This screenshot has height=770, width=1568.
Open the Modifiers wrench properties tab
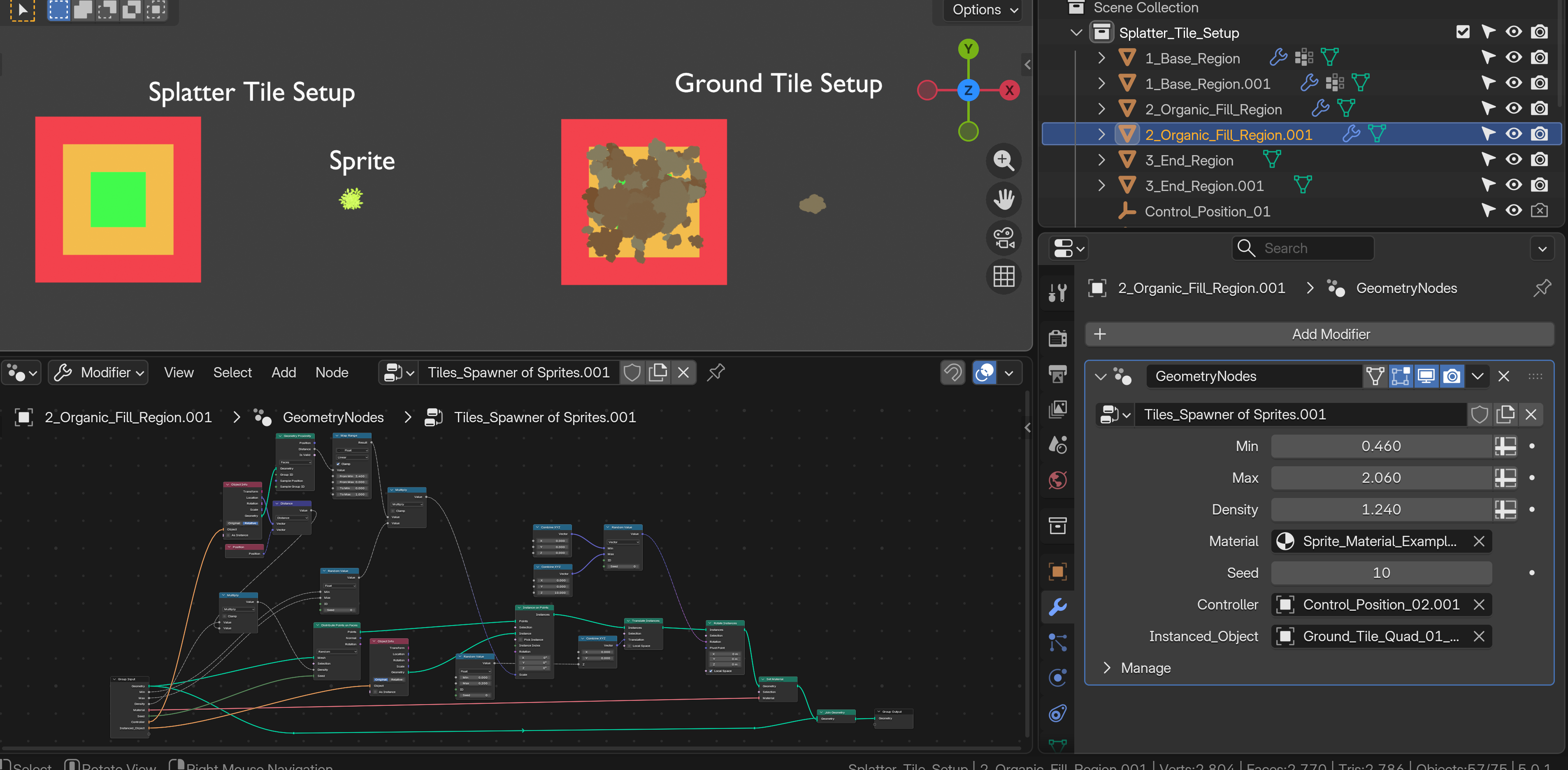pos(1057,607)
